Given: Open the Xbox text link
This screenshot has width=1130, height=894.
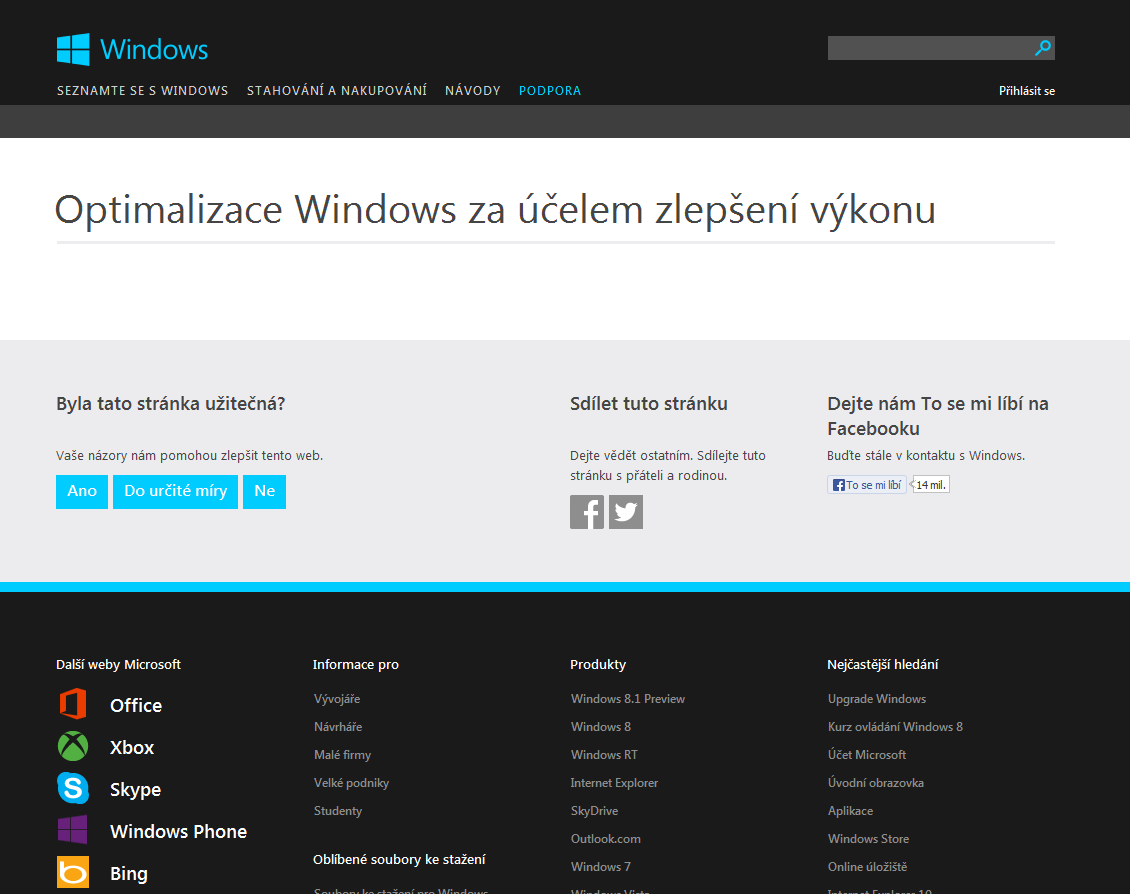Looking at the screenshot, I should point(132,747).
